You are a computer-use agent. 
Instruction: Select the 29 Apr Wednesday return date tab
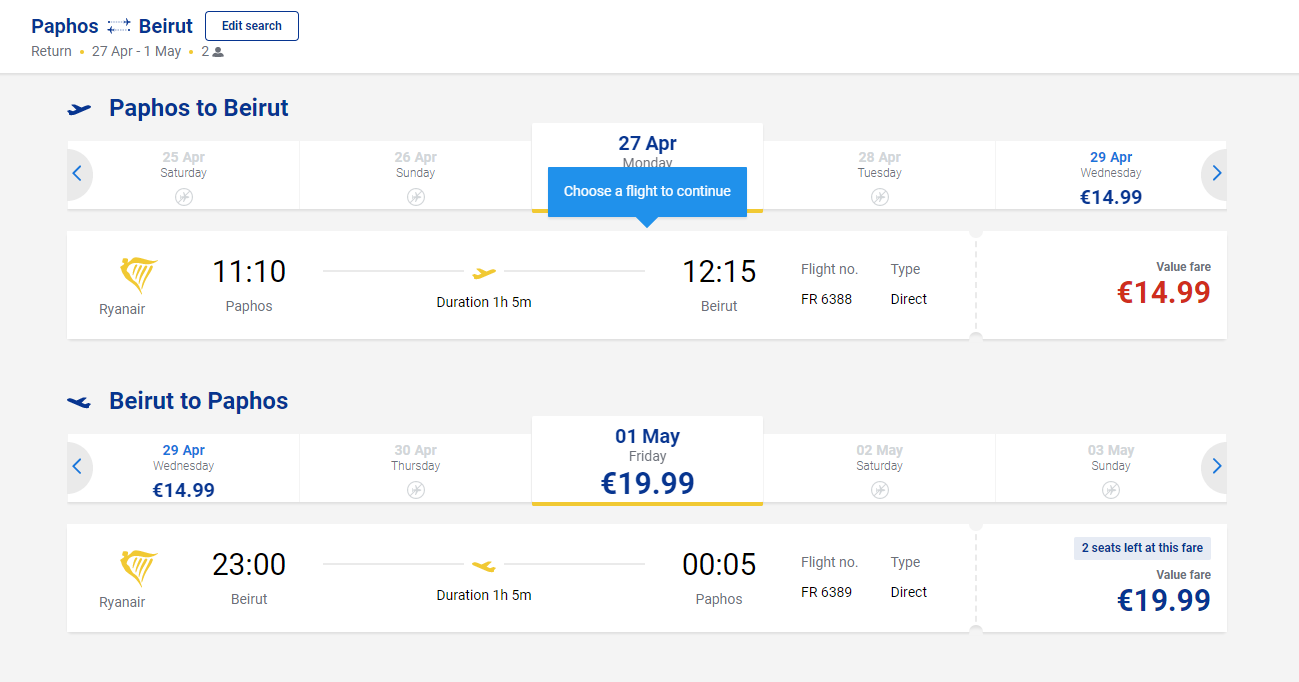click(x=184, y=469)
